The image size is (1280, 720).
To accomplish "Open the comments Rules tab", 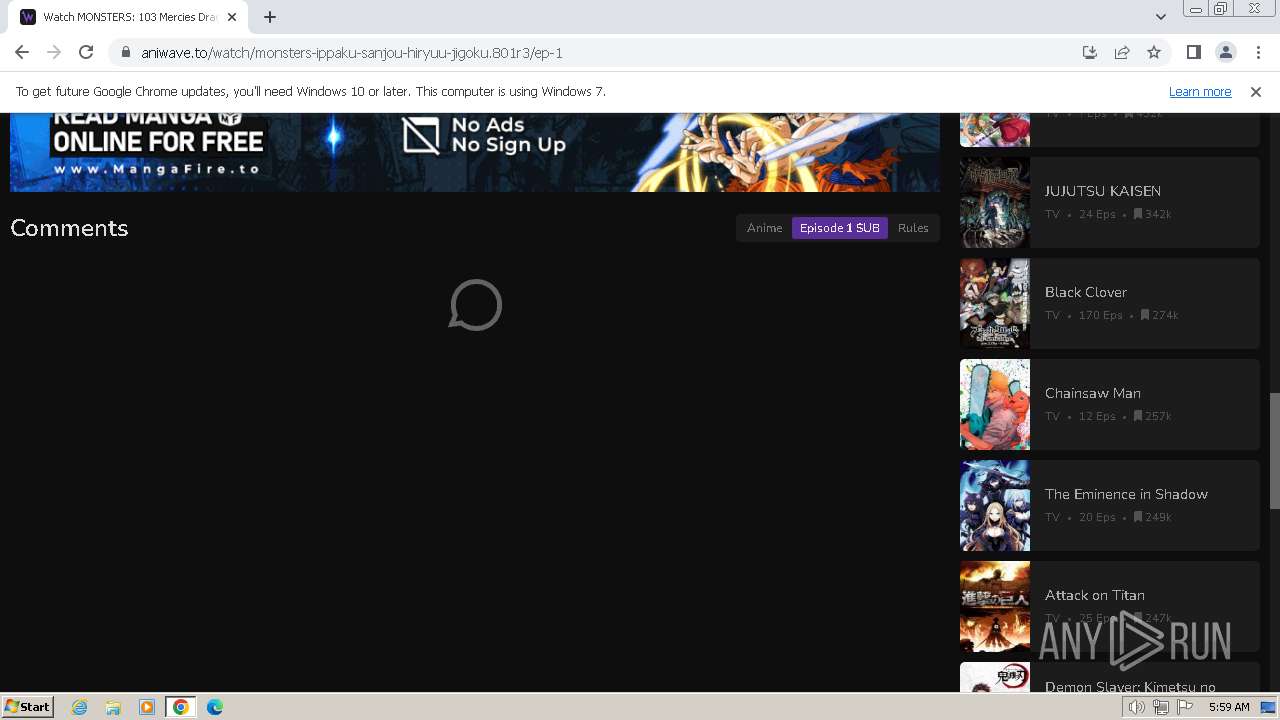I will click(x=913, y=228).
